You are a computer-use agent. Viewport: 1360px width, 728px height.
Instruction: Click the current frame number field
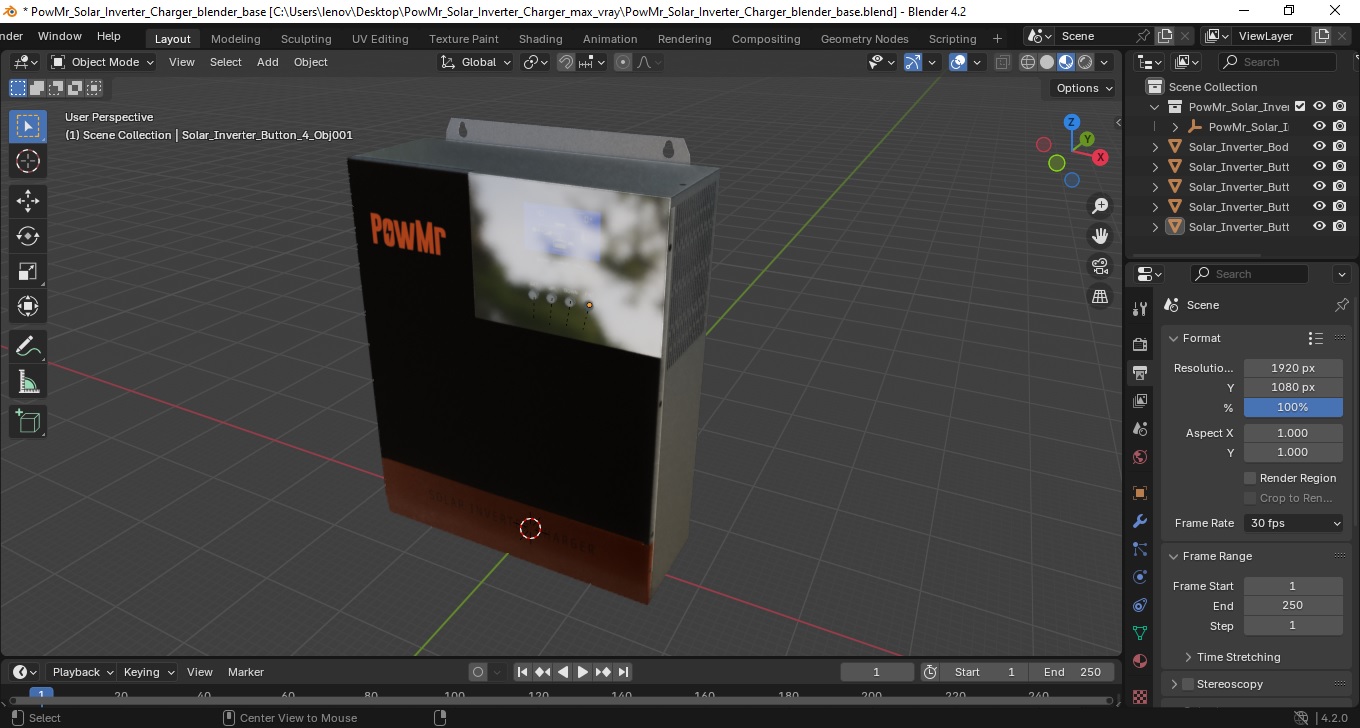pos(877,672)
